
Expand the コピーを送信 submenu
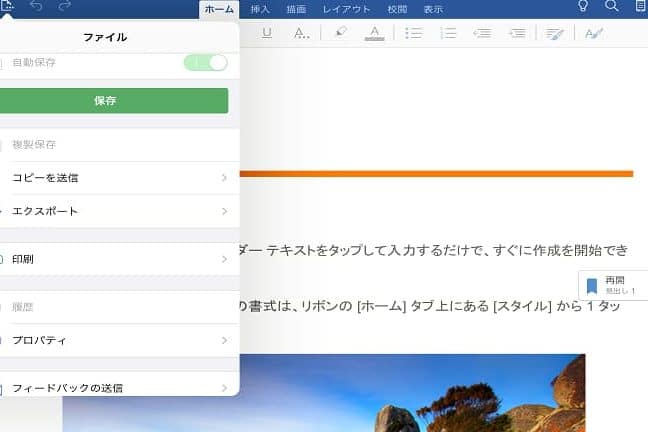coord(120,177)
